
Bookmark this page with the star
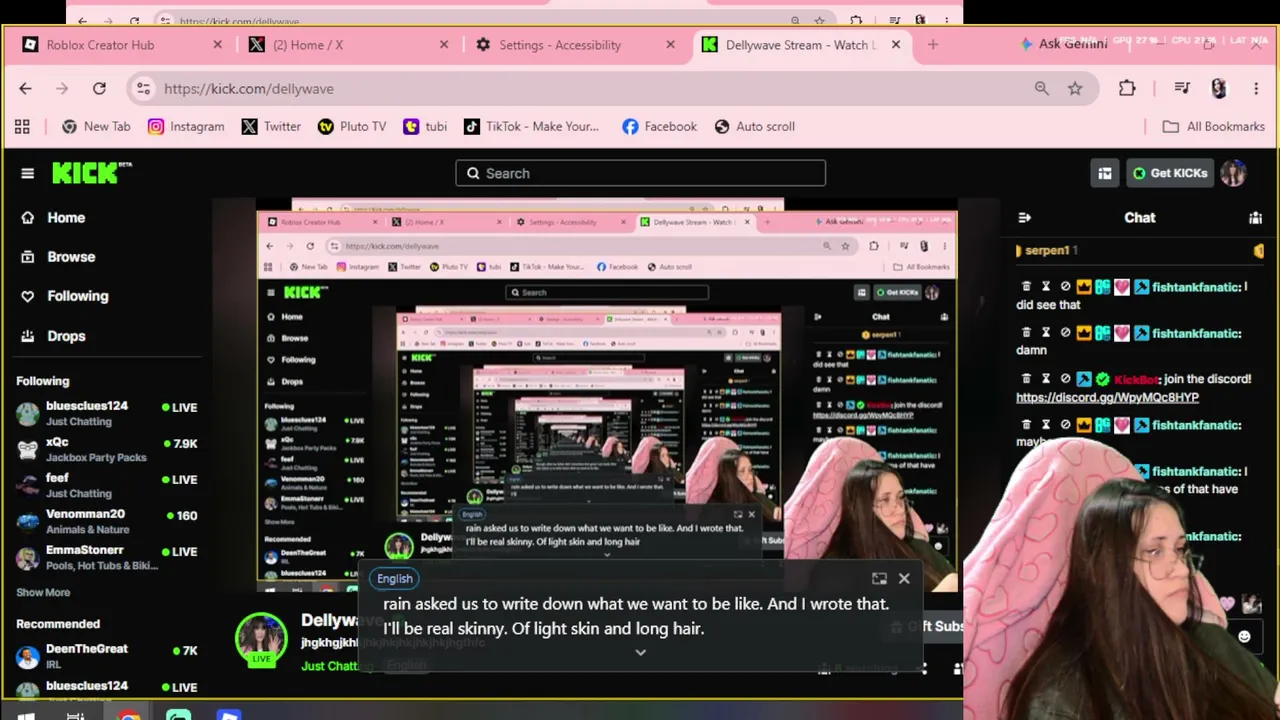click(1075, 88)
